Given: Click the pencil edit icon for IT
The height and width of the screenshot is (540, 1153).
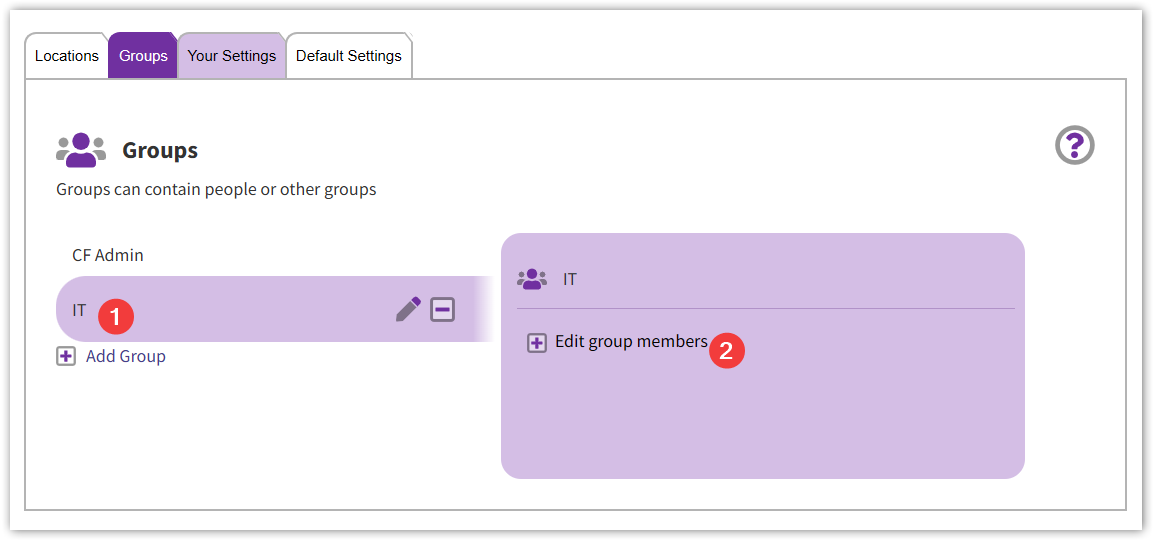Looking at the screenshot, I should (x=408, y=309).
